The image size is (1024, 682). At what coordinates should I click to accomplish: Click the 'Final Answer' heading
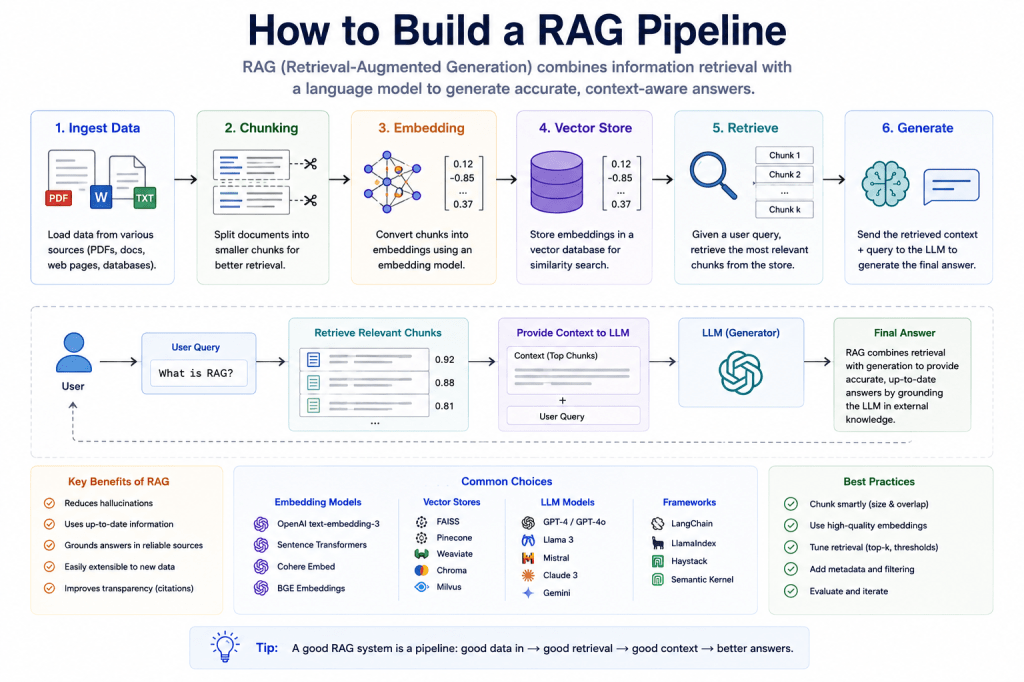904,333
